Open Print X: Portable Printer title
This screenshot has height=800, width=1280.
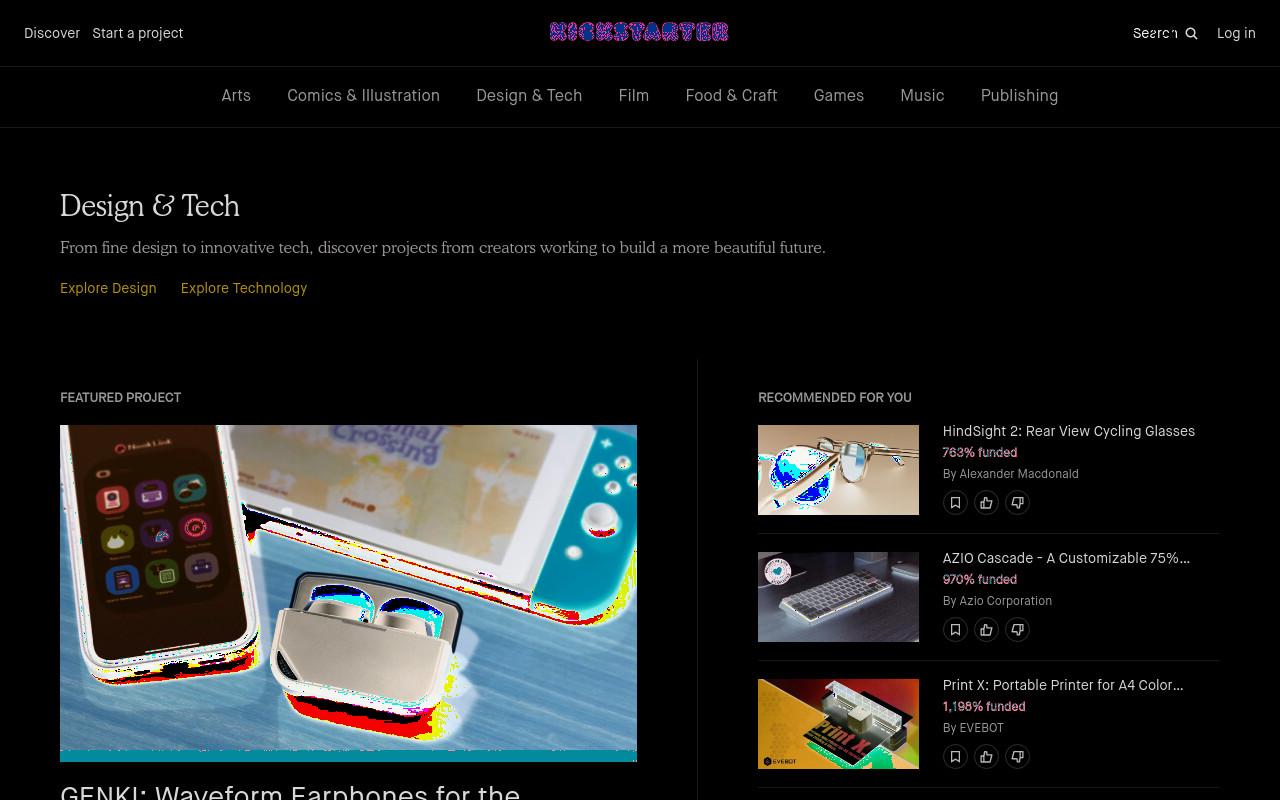(x=1063, y=685)
